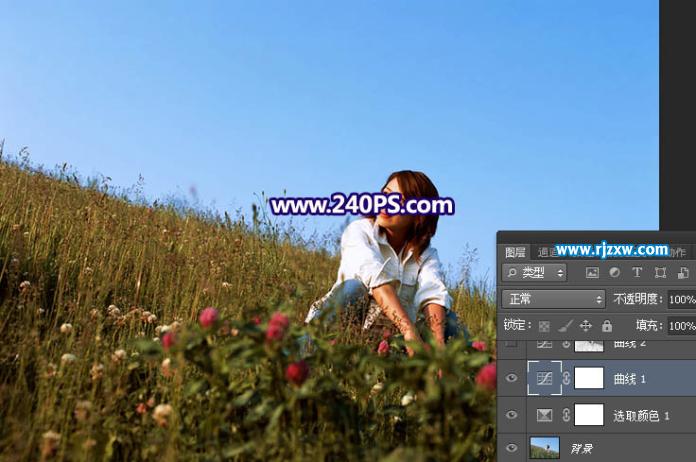
Task: Filter layers by shape type
Action: click(x=660, y=272)
